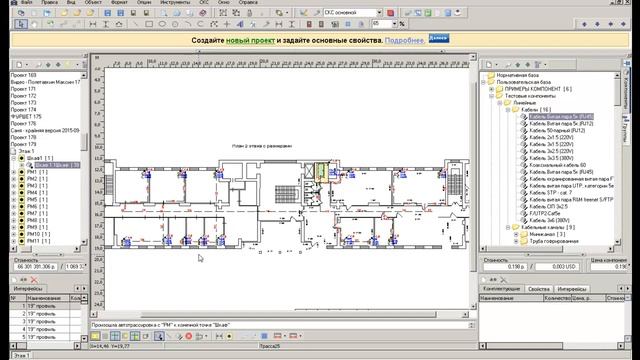Image resolution: width=640 pixels, height=360 pixels.
Task: Toggle the pressed cursor-mode button at bottom
Action: click(x=159, y=336)
